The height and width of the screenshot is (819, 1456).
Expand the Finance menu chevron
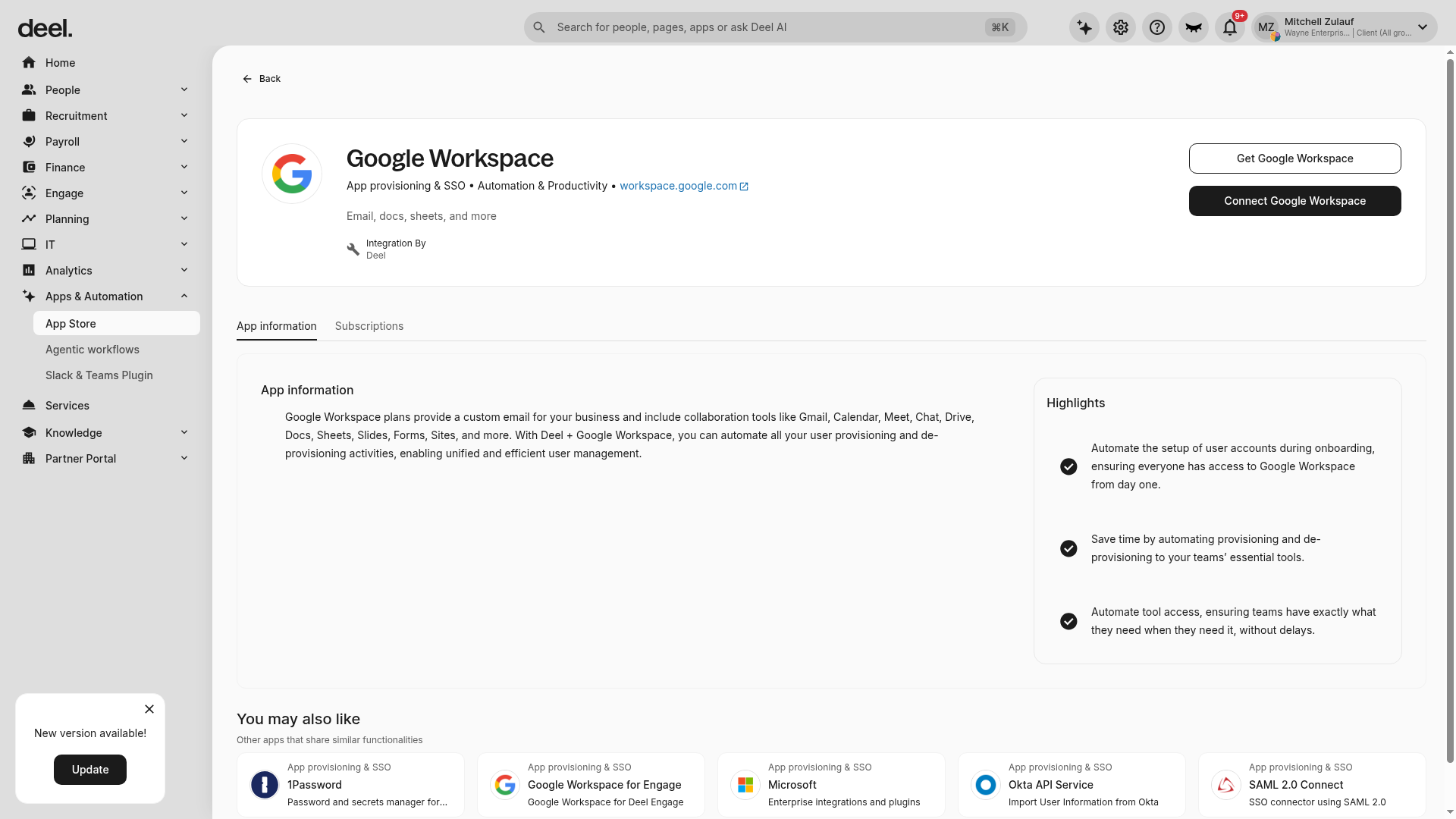pyautogui.click(x=184, y=167)
